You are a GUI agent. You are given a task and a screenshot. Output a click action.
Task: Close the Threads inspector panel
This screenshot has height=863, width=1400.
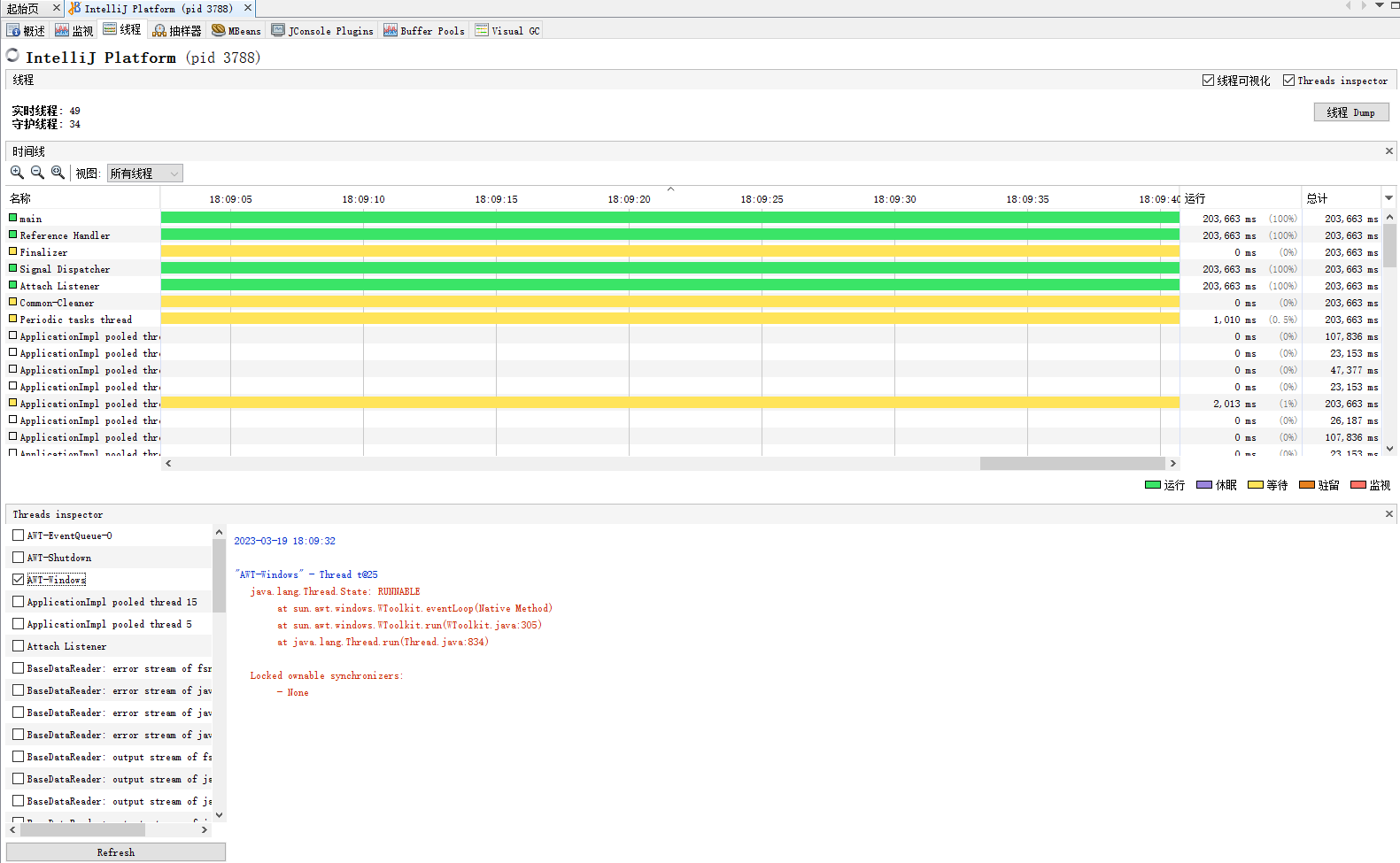1388,514
